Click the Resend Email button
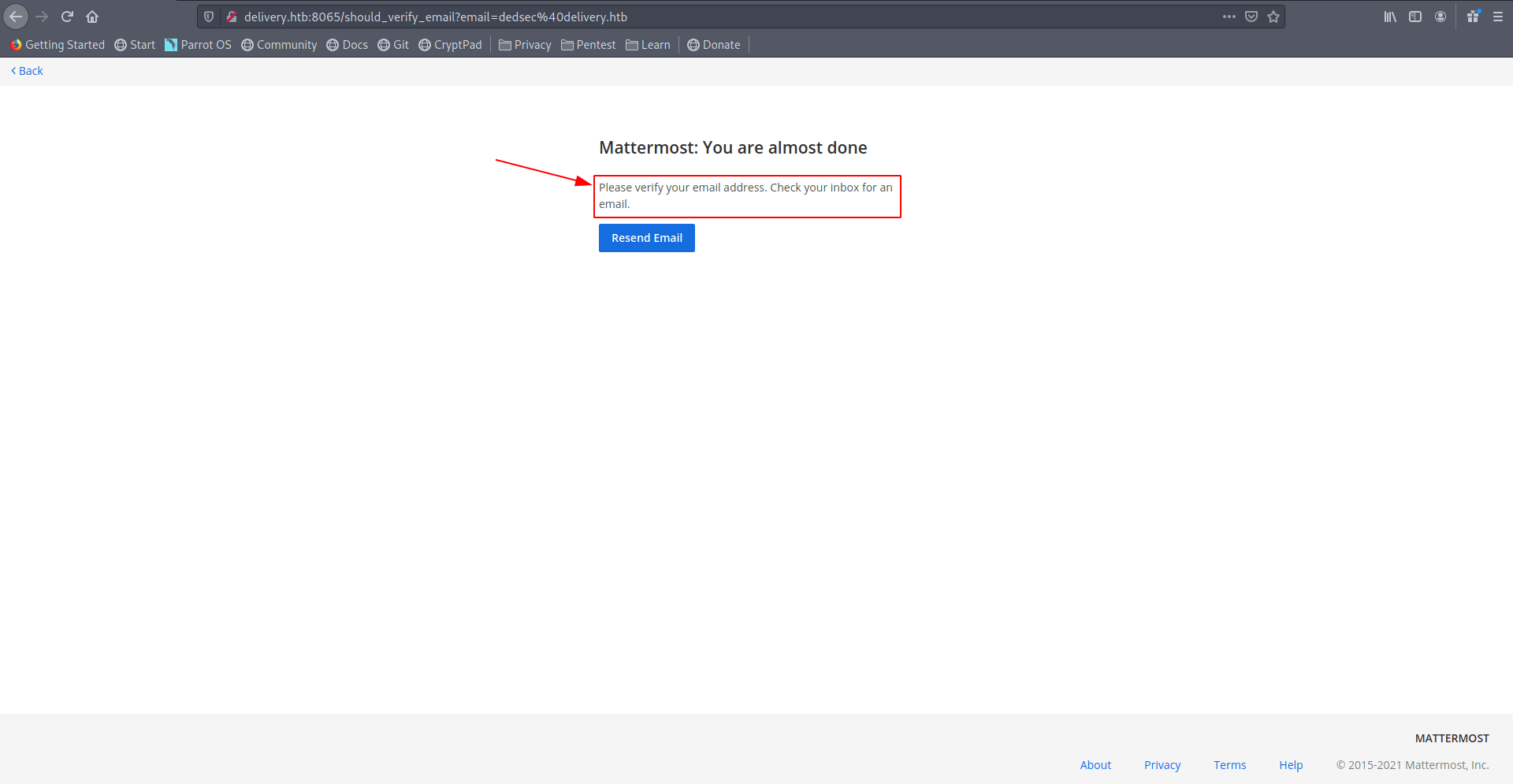 coord(647,238)
